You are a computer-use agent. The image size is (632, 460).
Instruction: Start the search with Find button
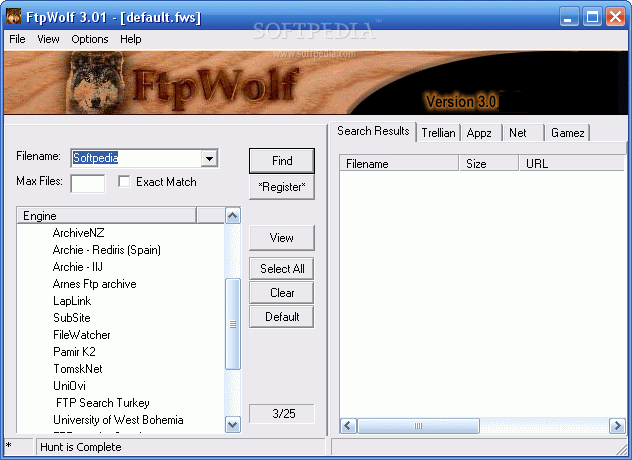pos(282,161)
